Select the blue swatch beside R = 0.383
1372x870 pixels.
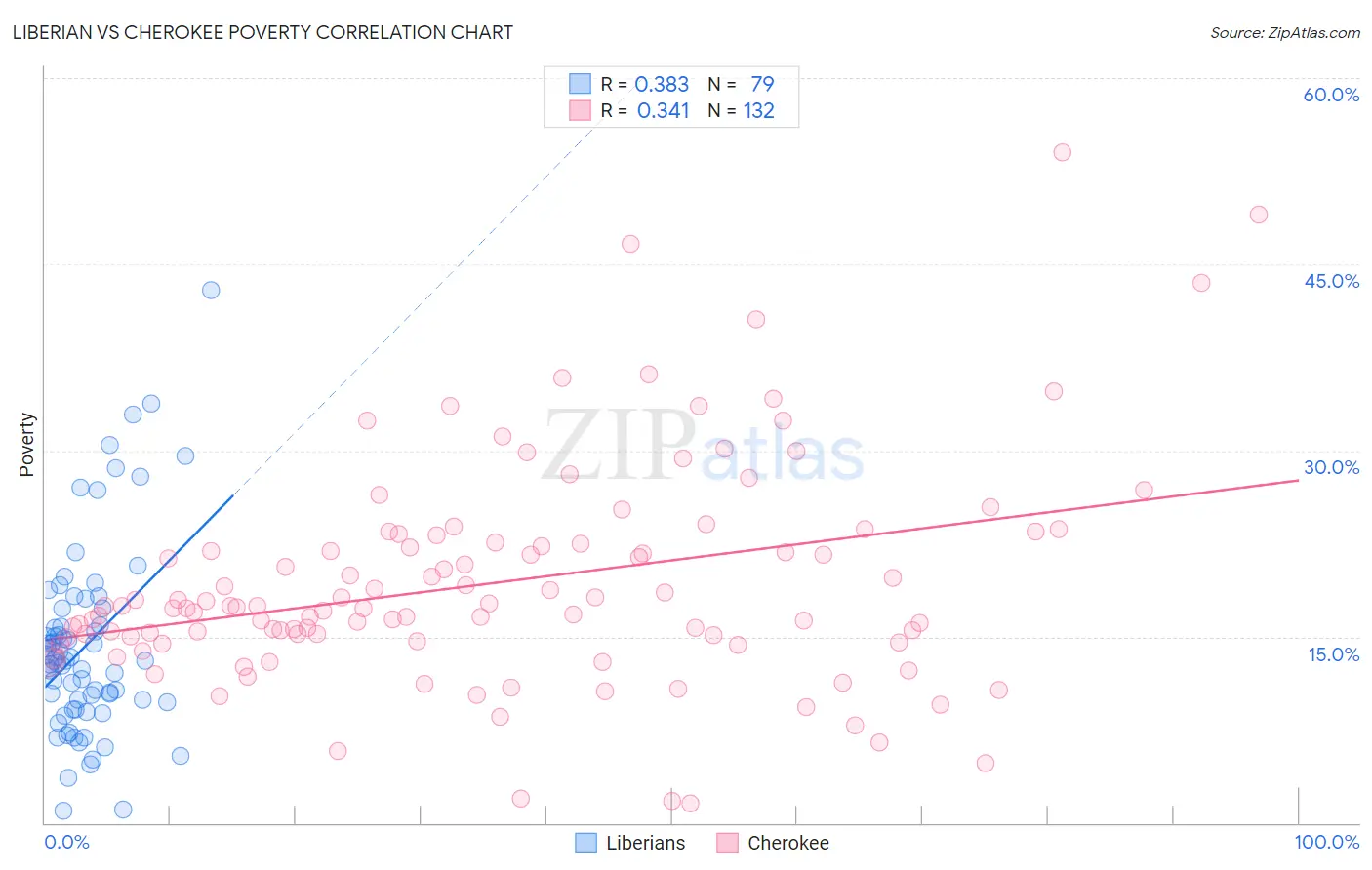point(580,84)
